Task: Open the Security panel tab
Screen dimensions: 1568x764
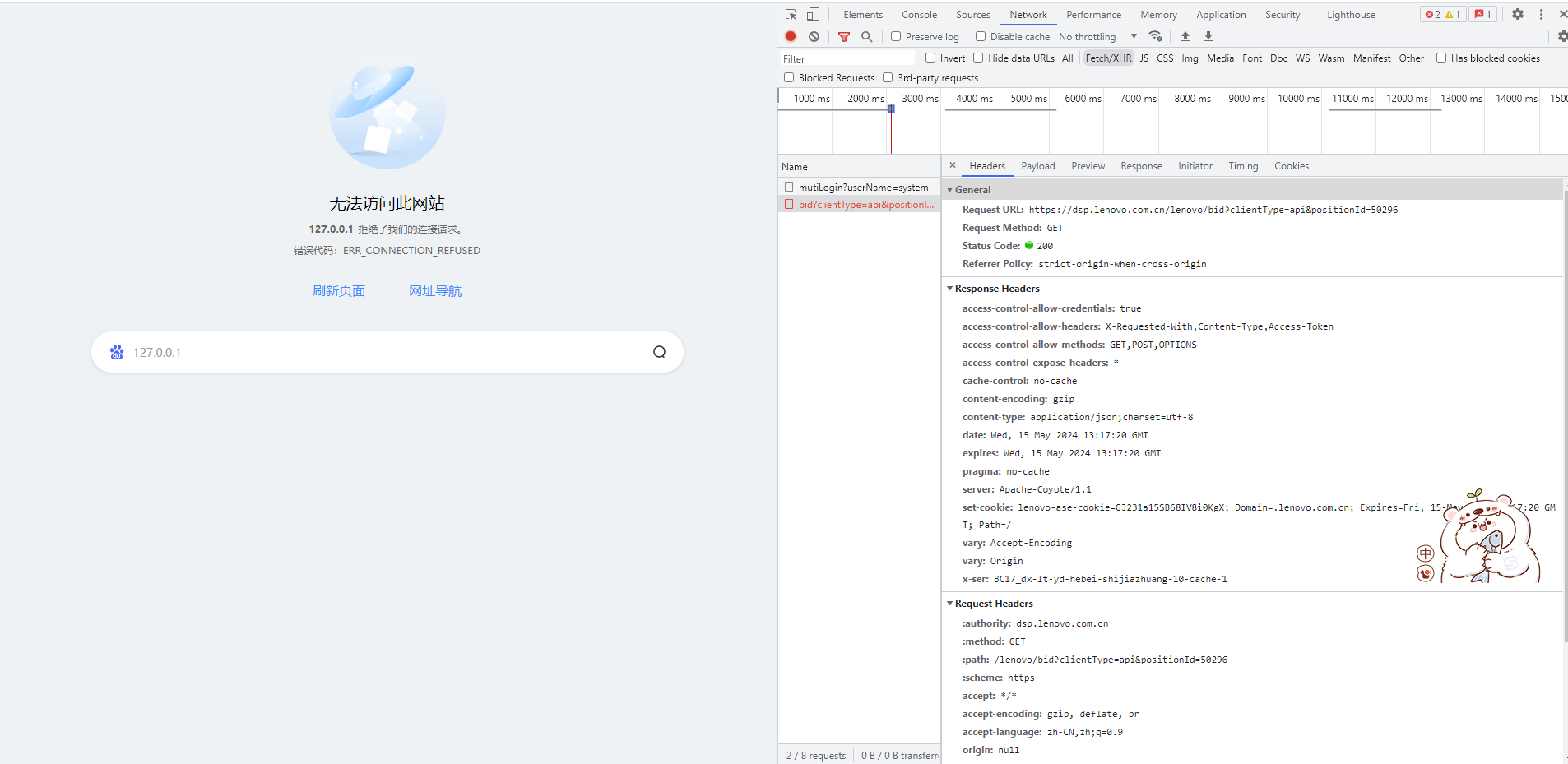Action: [1283, 15]
